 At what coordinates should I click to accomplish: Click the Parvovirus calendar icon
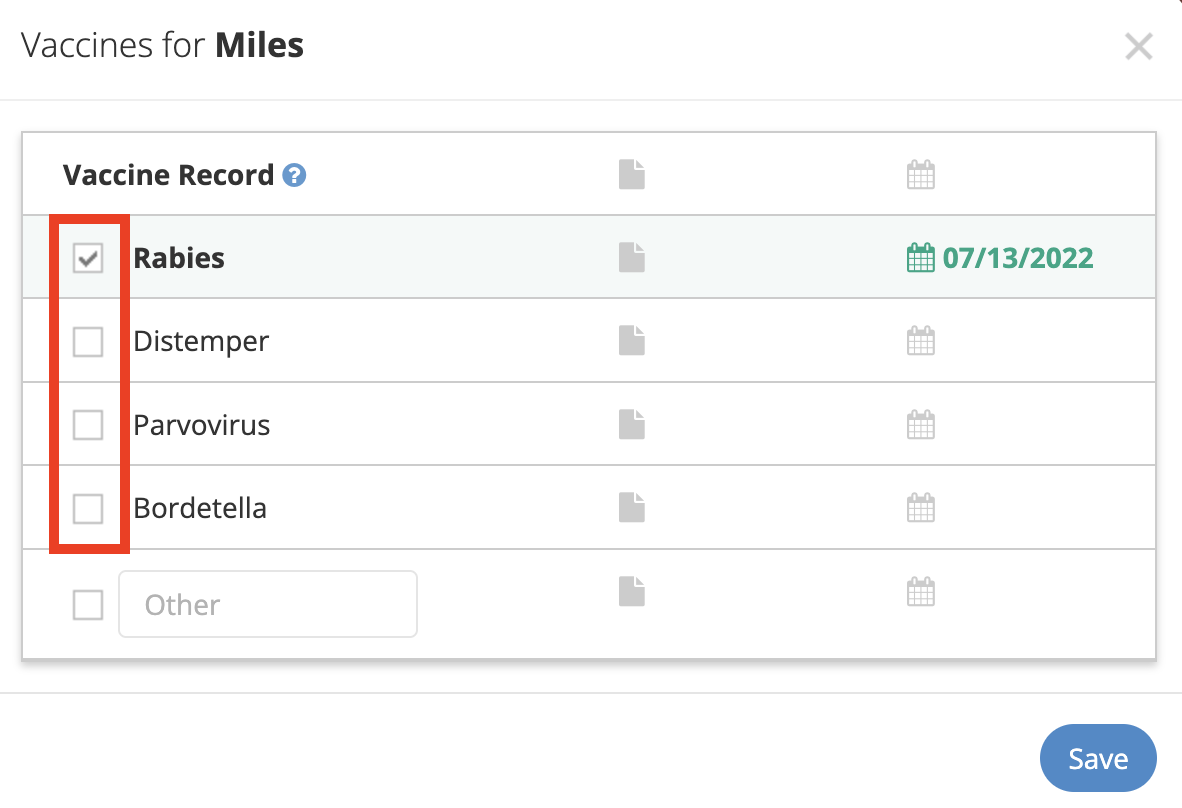click(x=920, y=424)
